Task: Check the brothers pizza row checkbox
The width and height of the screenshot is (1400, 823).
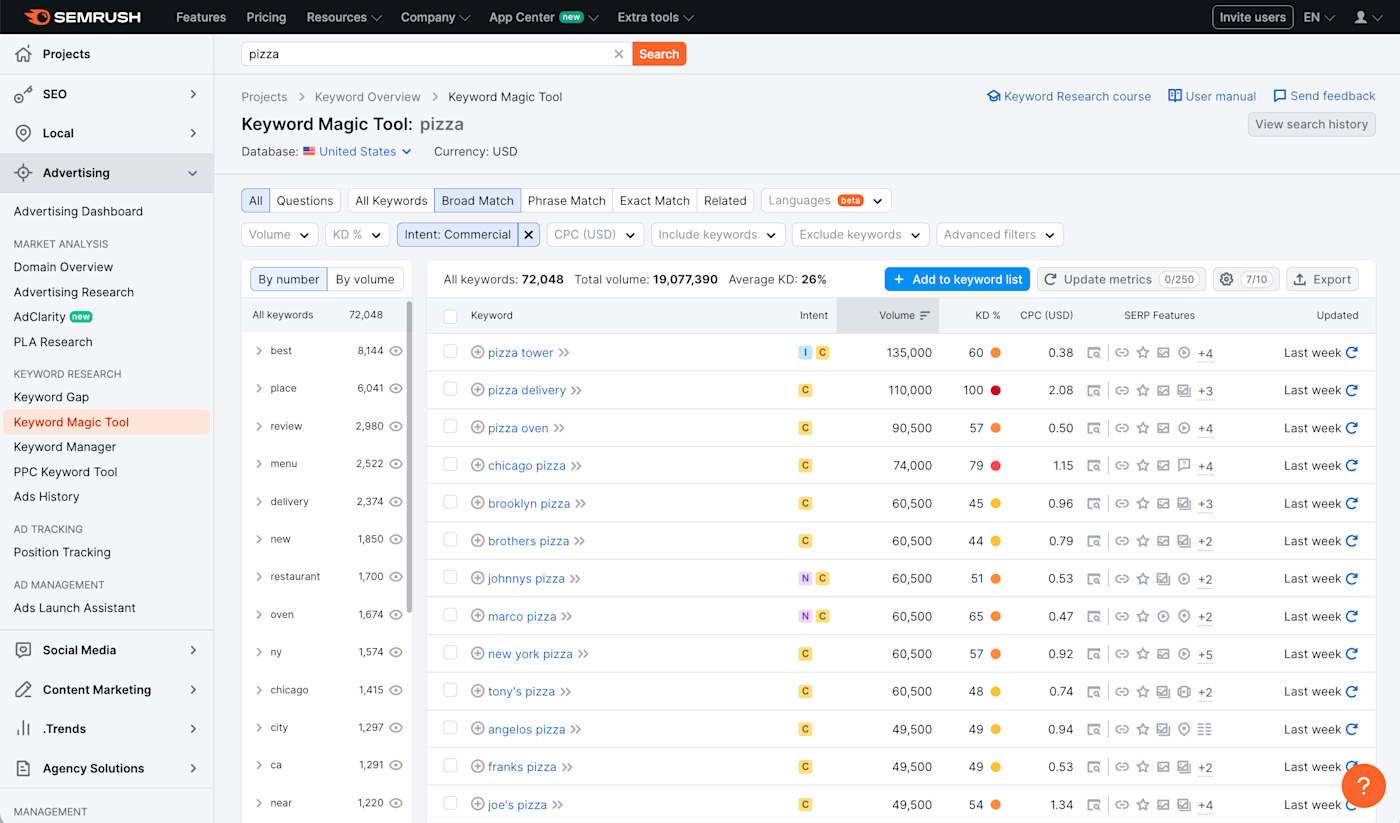Action: [x=450, y=540]
